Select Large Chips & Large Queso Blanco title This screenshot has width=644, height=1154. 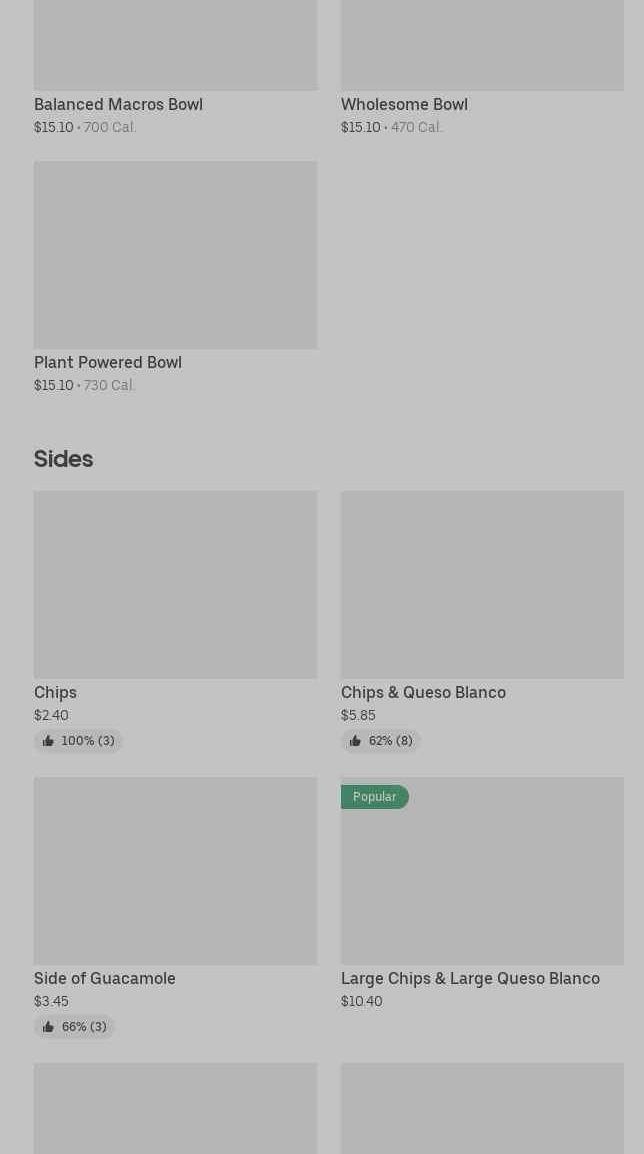[470, 978]
